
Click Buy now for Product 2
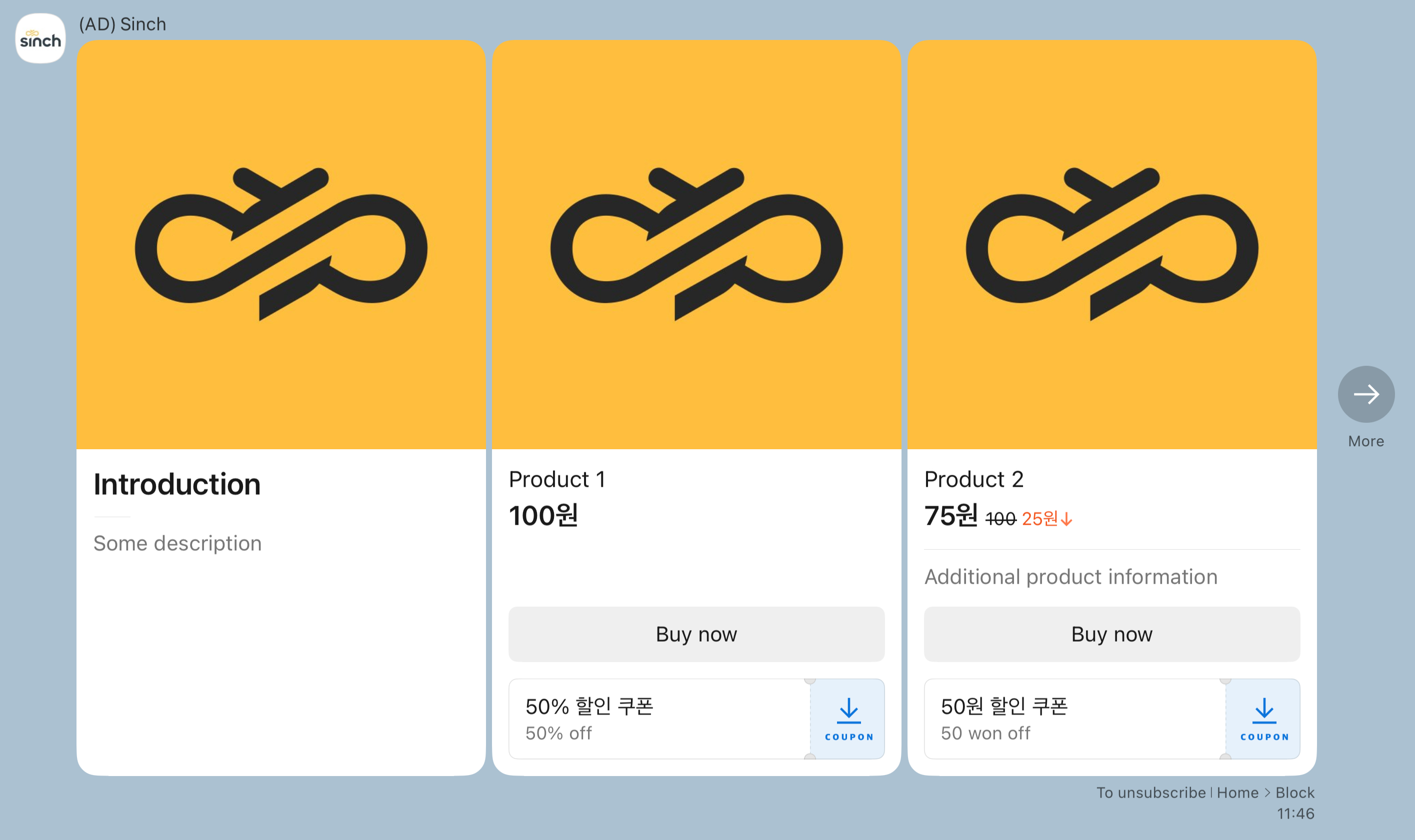(x=1111, y=634)
